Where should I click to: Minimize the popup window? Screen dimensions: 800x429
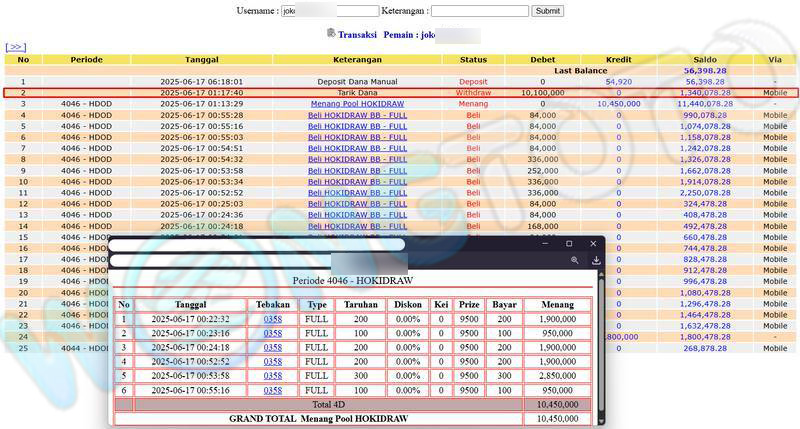(x=546, y=244)
